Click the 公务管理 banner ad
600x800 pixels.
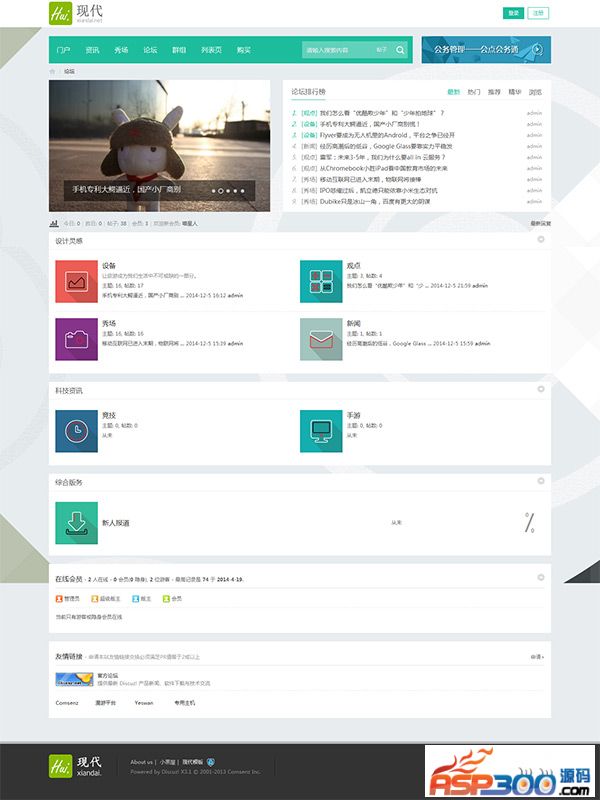tap(486, 49)
